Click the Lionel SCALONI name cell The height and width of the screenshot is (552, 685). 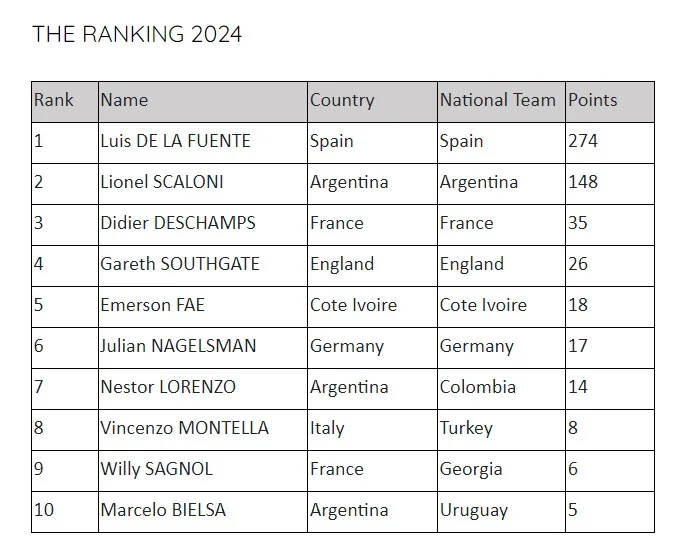(x=162, y=182)
